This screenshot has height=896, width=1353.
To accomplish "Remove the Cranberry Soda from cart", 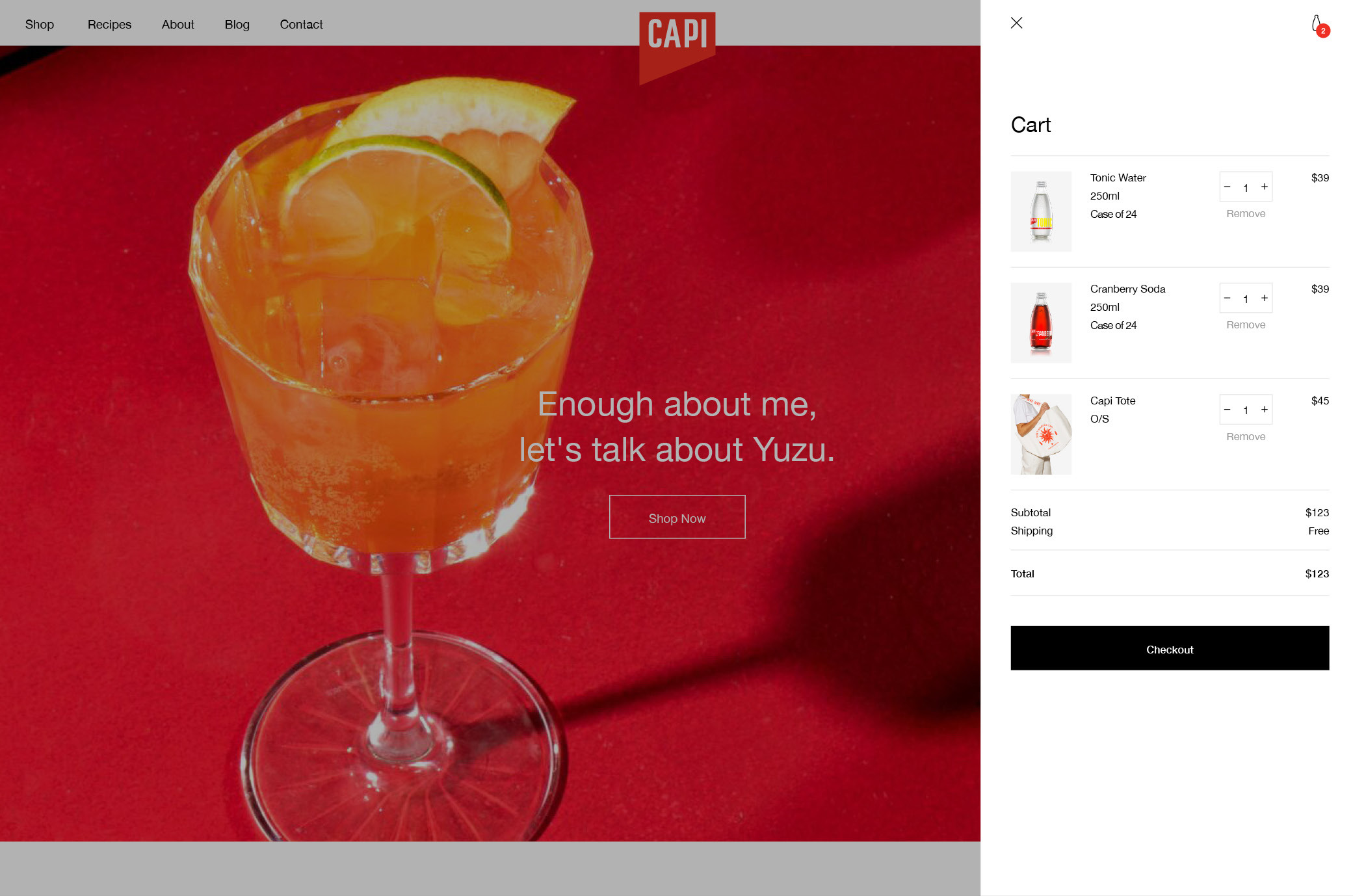I will (1245, 325).
